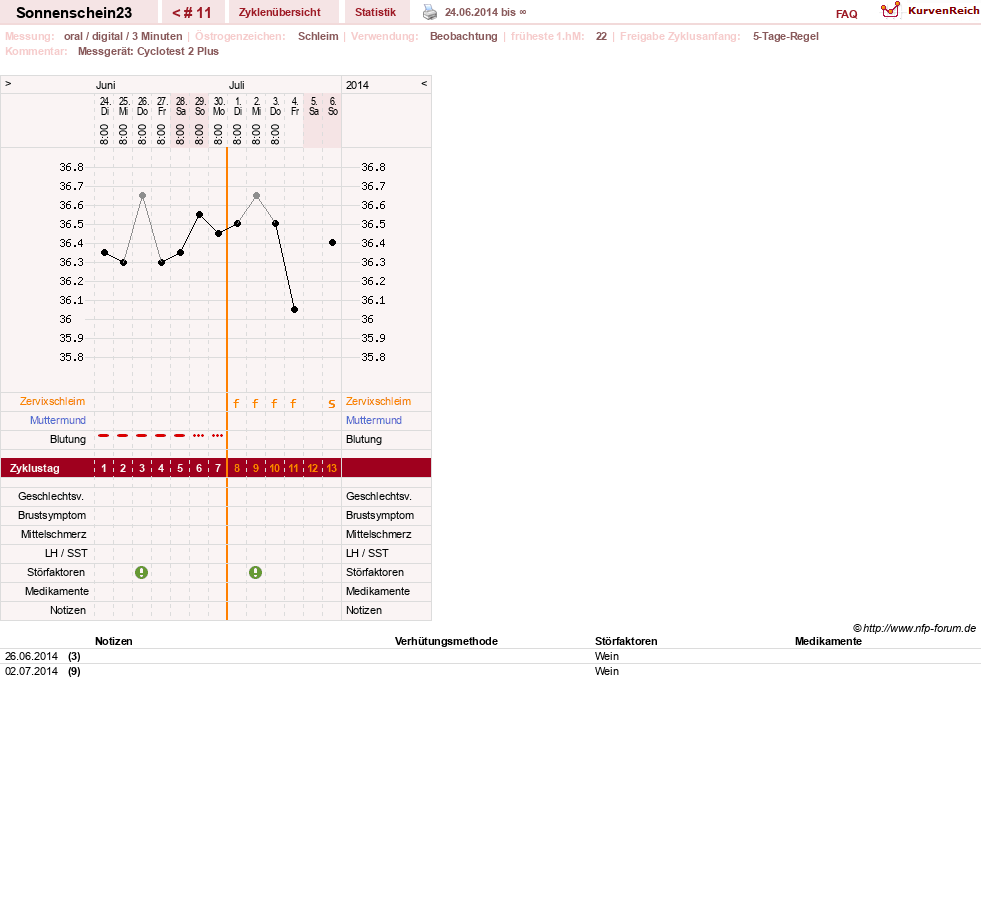Click the left 'LH / SST' row label

66,554
